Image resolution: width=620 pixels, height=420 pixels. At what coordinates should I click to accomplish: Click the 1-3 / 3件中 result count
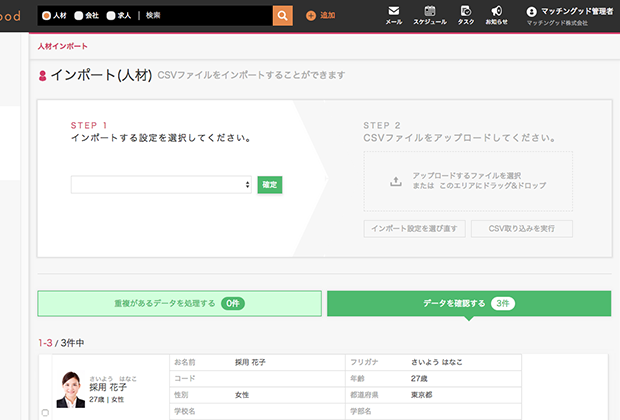[x=61, y=343]
